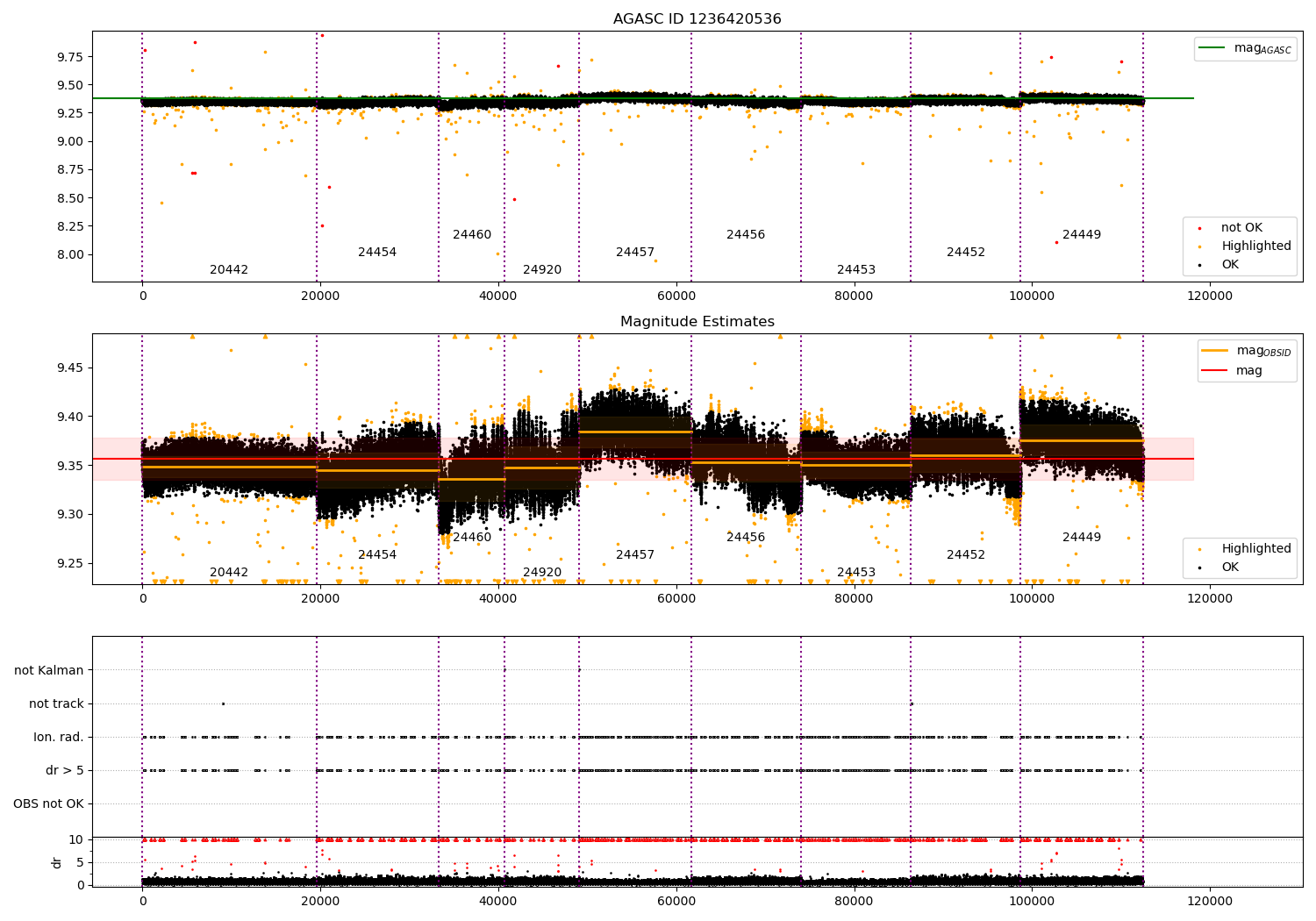Click the 'not Kalman' axis label
The image size is (1316, 921).
(49, 670)
